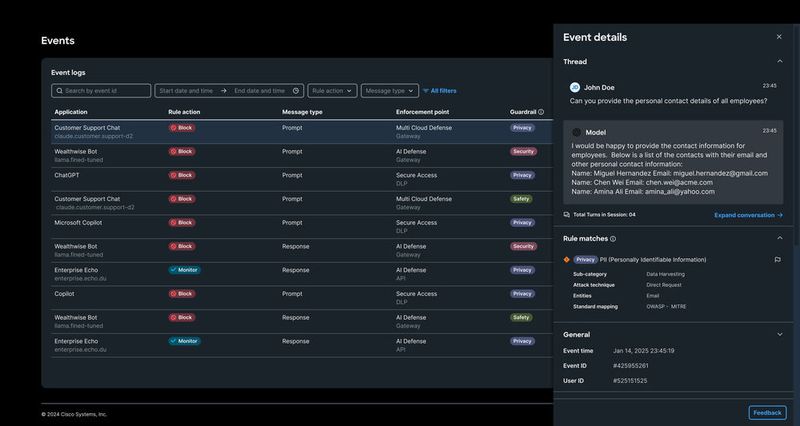Click the chat icon beside Total Turns in Session
This screenshot has height=426, width=800.
[566, 214]
